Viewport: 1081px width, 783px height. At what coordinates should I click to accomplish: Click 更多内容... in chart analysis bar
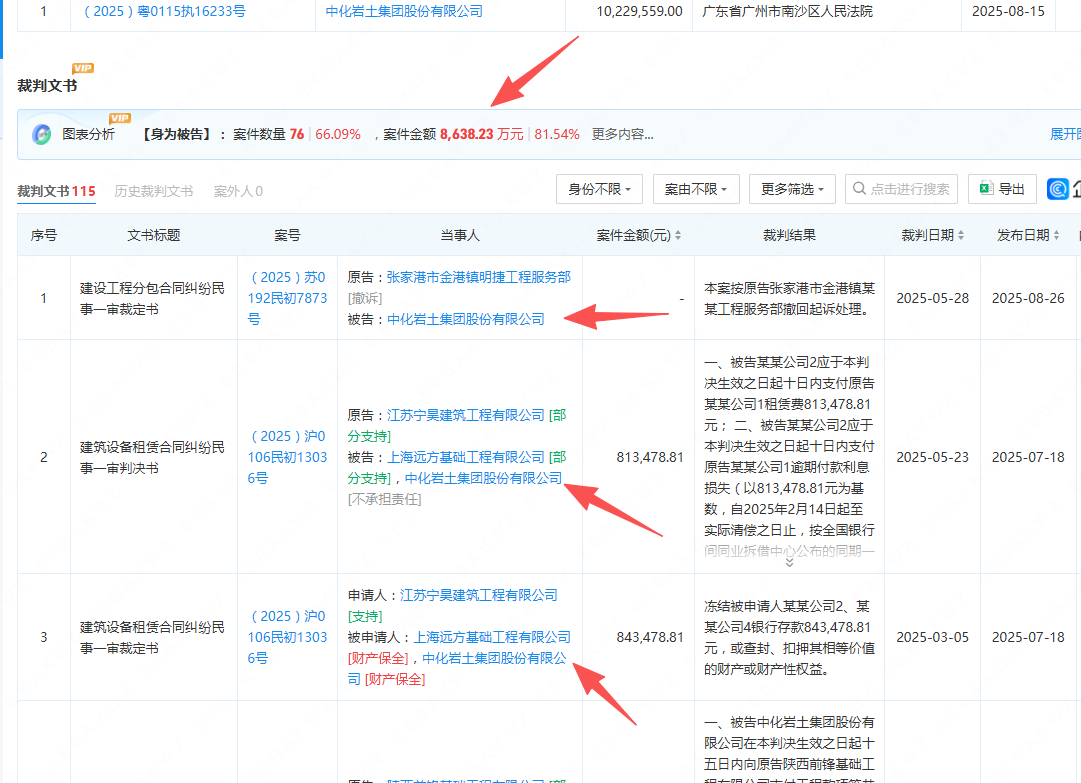coord(623,134)
